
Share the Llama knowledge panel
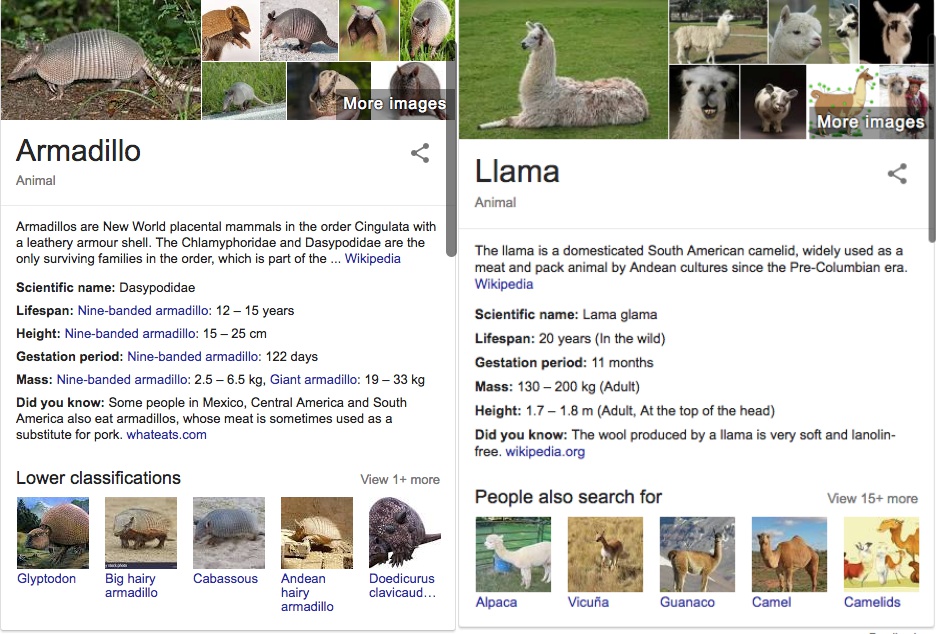(x=897, y=174)
